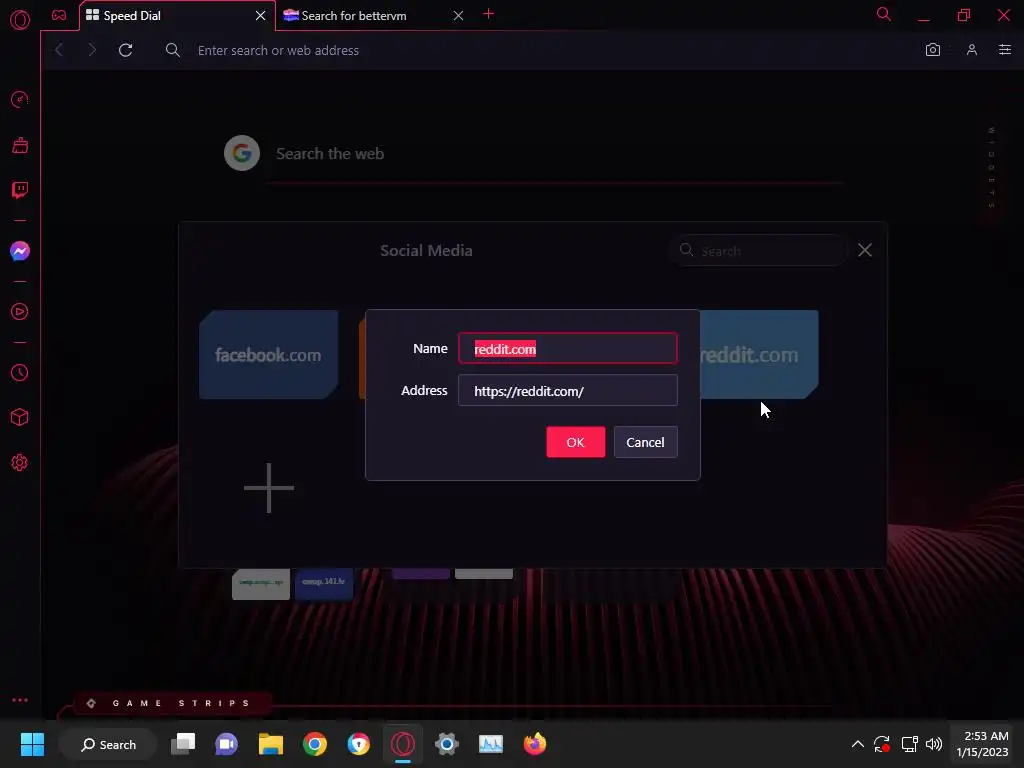This screenshot has height=768, width=1024.
Task: Open Extensions cube icon in sidebar
Action: point(20,417)
